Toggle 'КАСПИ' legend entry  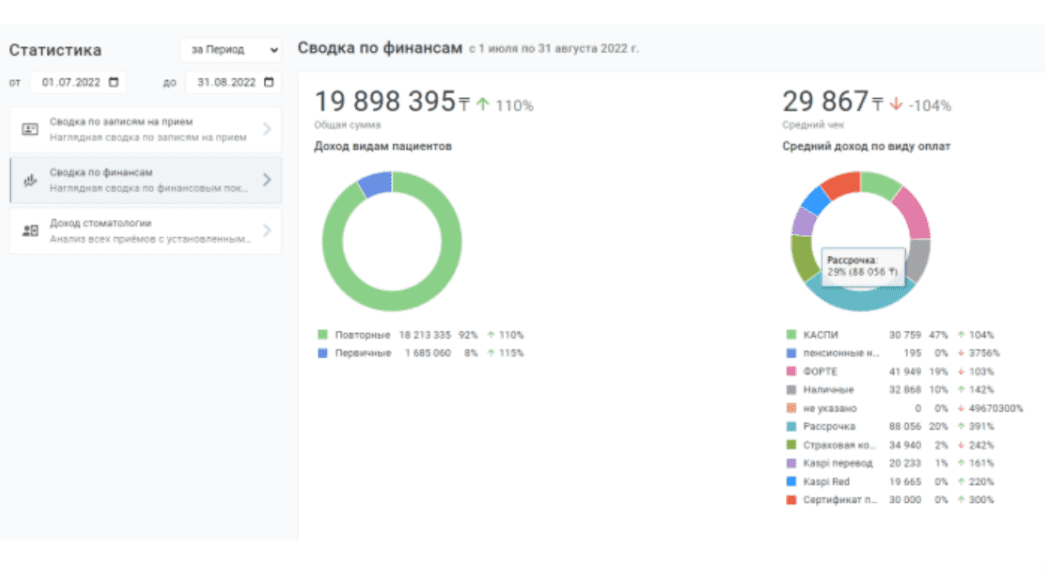point(820,335)
